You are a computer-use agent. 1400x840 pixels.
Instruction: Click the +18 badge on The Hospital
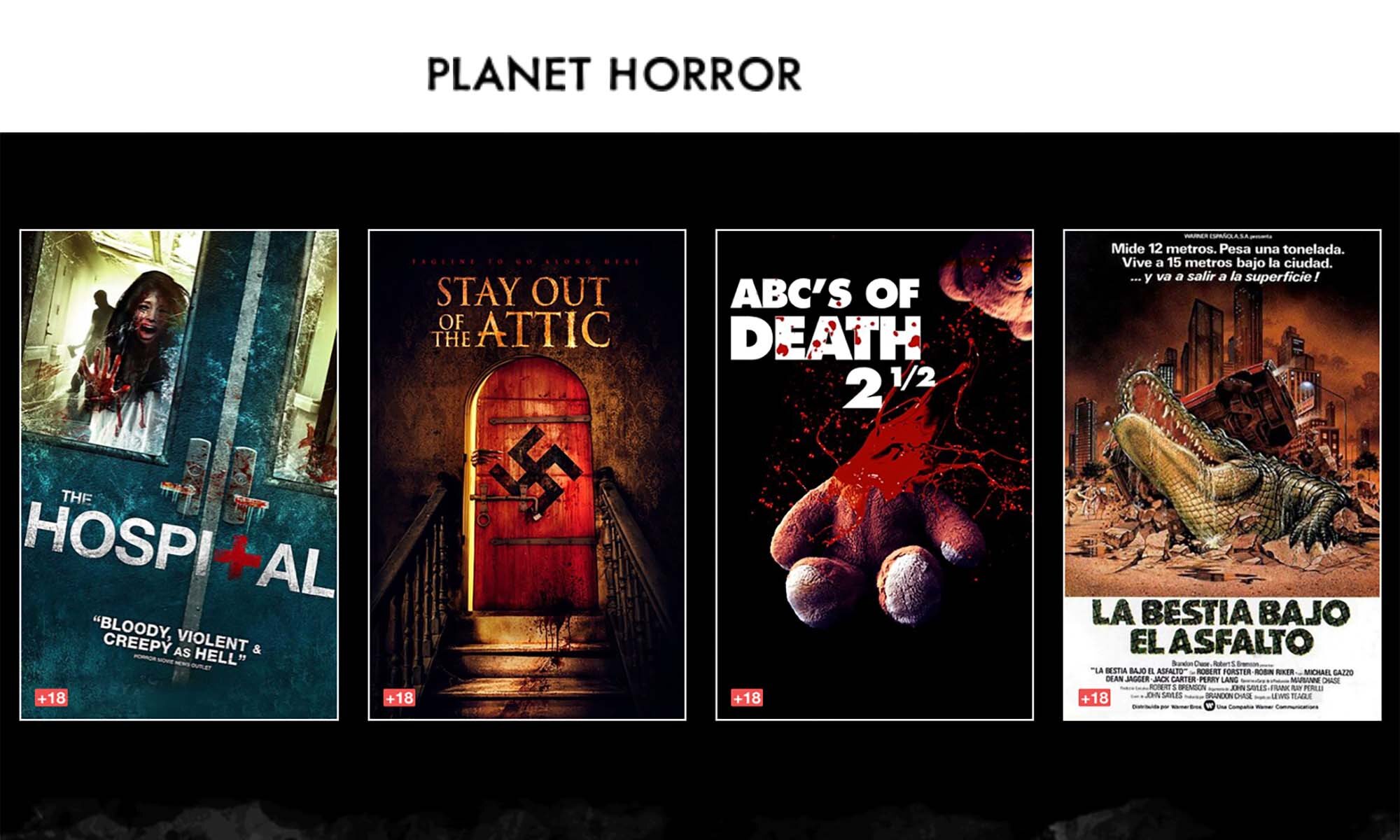point(51,698)
